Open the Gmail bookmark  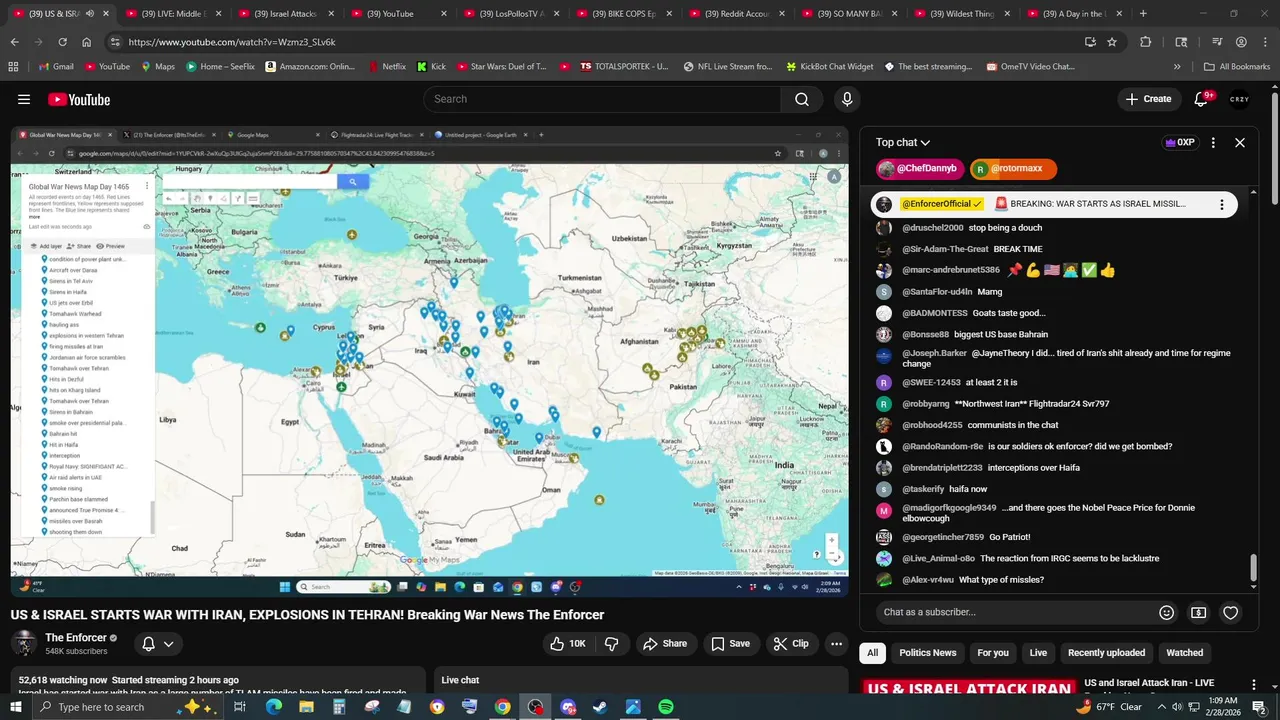coord(56,66)
